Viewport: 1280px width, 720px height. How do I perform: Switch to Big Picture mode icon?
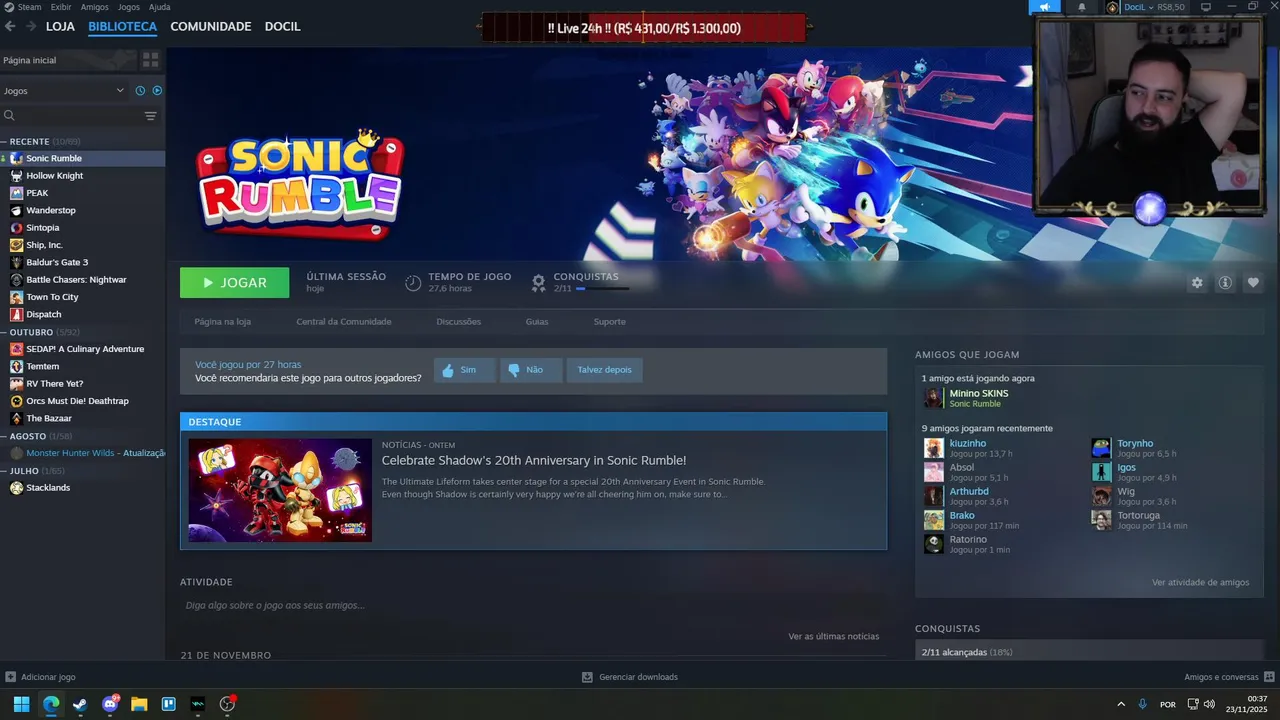1206,7
